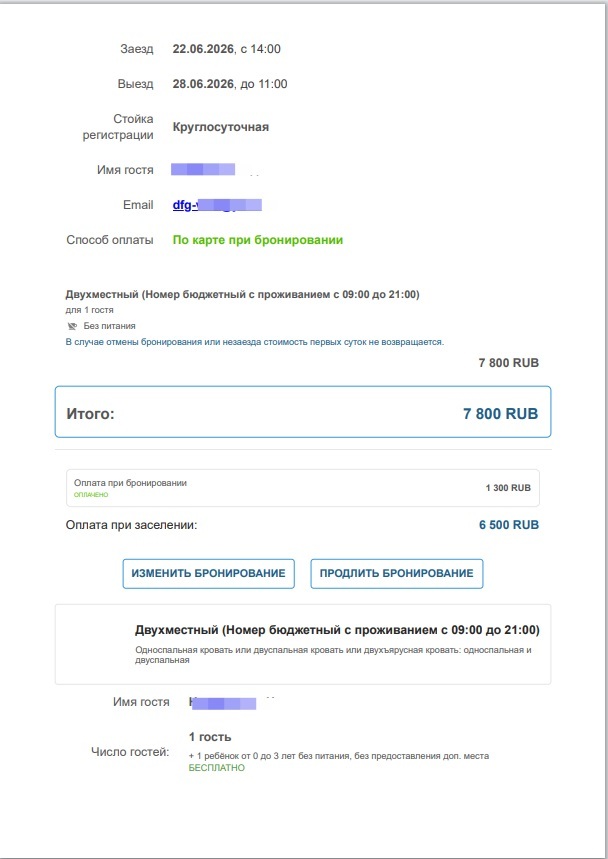
Task: Click the "Оплата при бронировании" payment row
Action: pyautogui.click(x=130, y=483)
